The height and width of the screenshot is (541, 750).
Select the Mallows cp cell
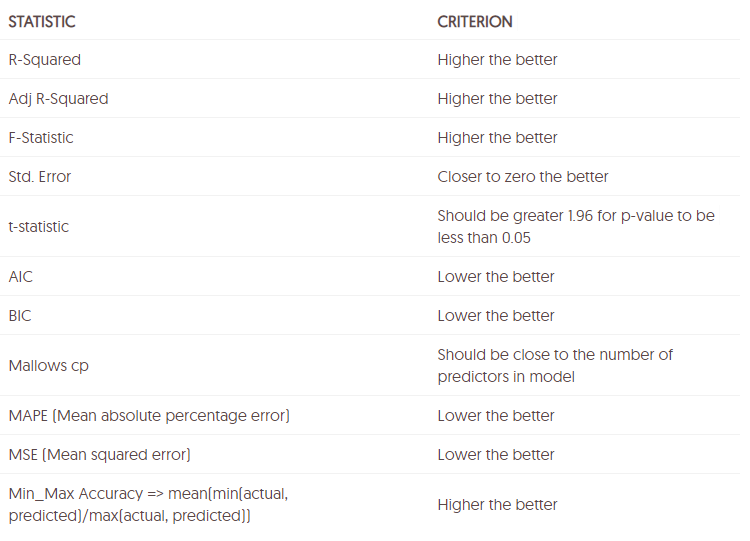[49, 366]
